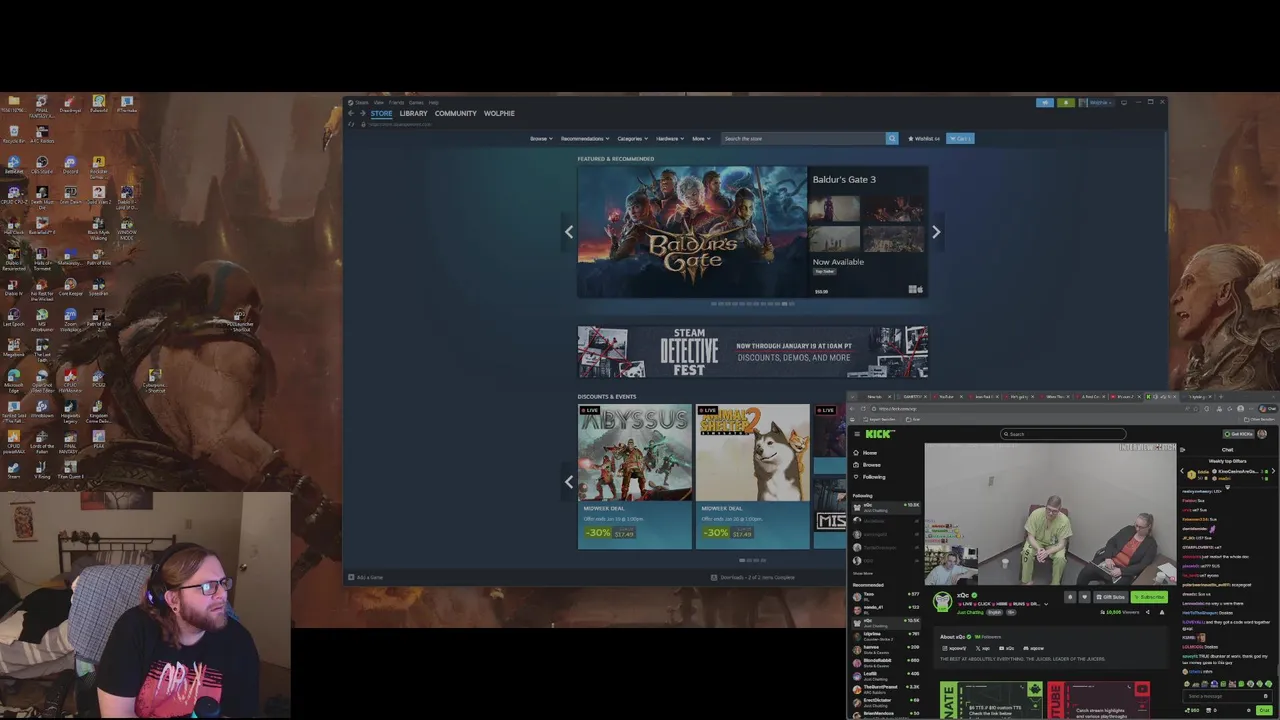Open the Core Keeper desktop shortcut

(70, 288)
